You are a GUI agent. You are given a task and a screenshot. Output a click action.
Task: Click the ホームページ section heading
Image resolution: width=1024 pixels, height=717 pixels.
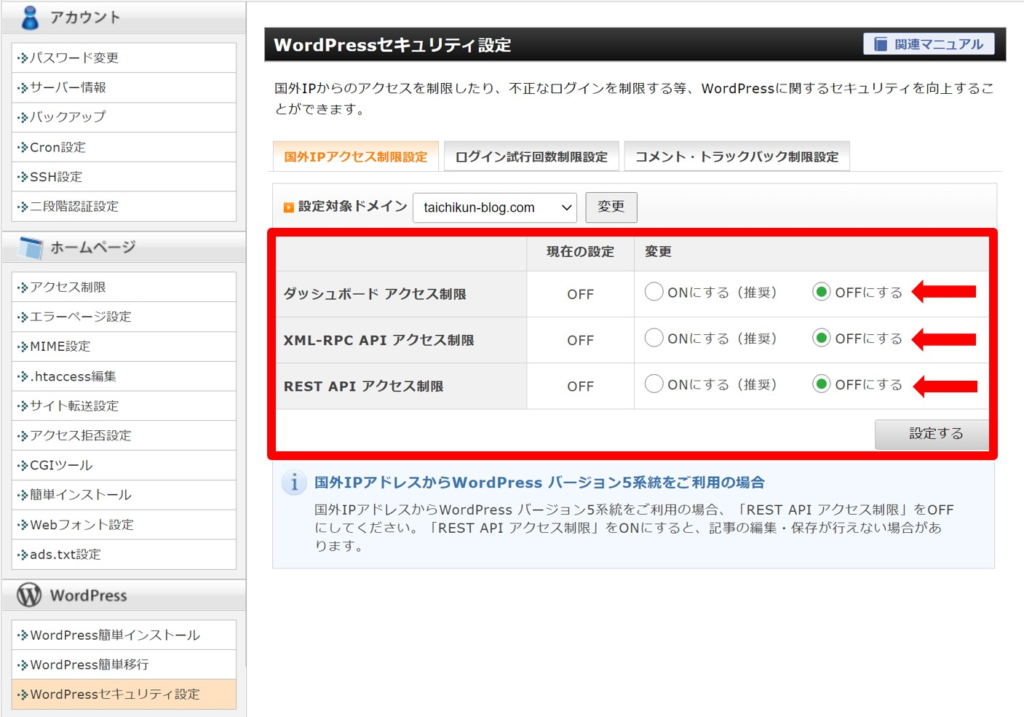[93, 247]
